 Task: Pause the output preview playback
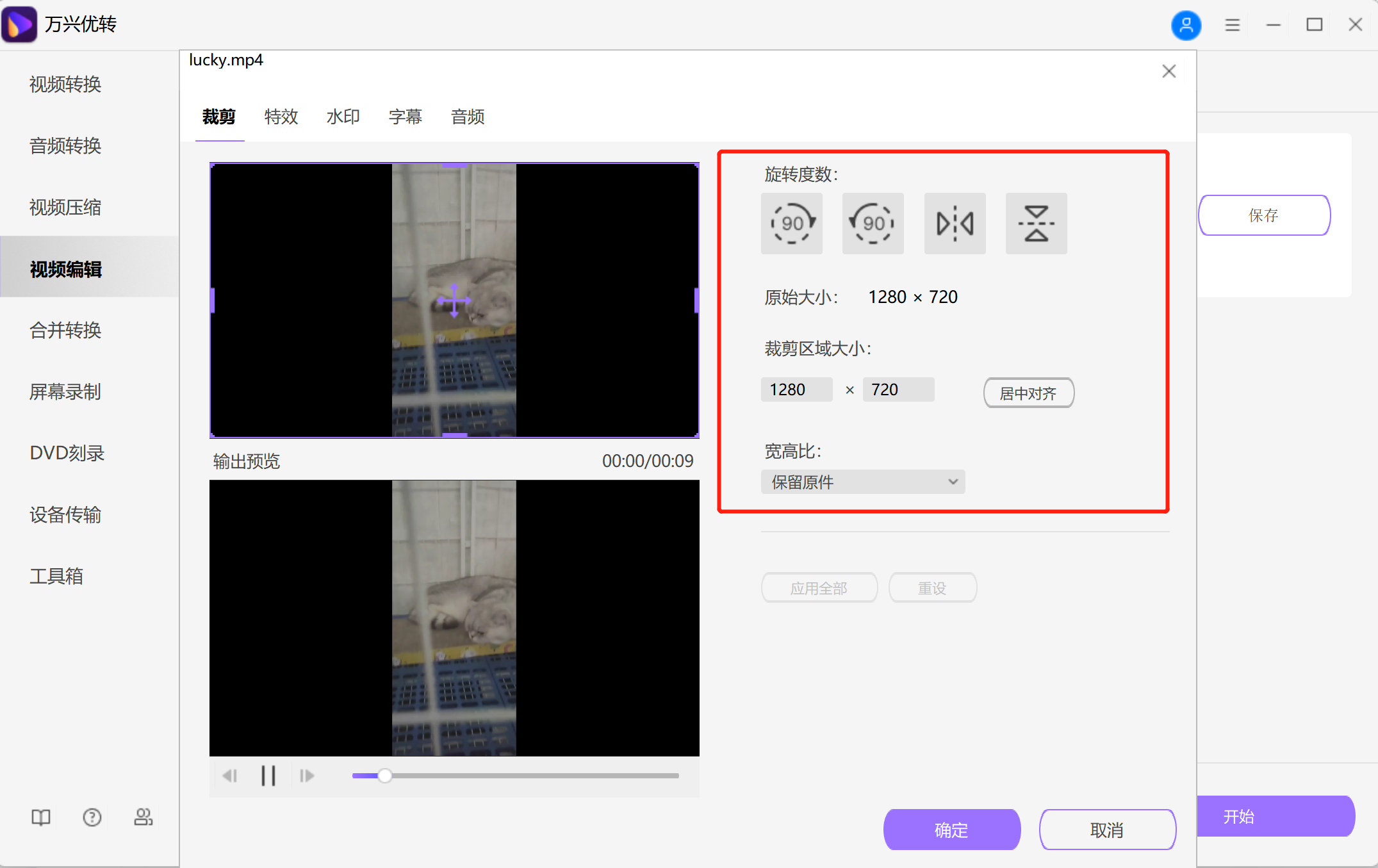[268, 776]
